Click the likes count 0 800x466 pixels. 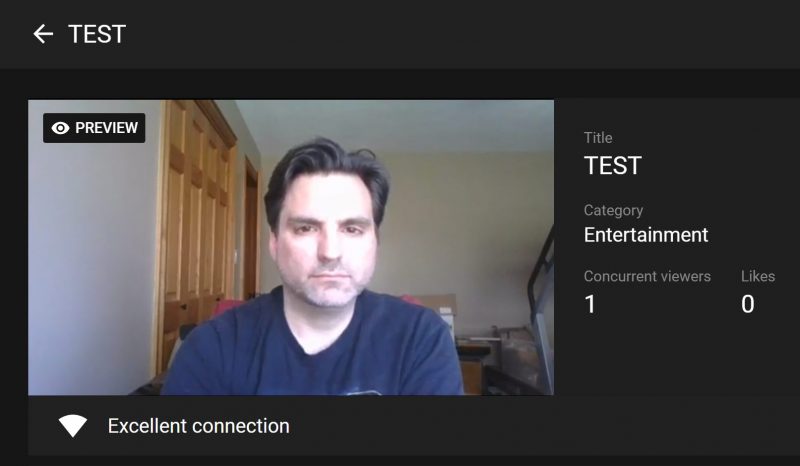747,304
